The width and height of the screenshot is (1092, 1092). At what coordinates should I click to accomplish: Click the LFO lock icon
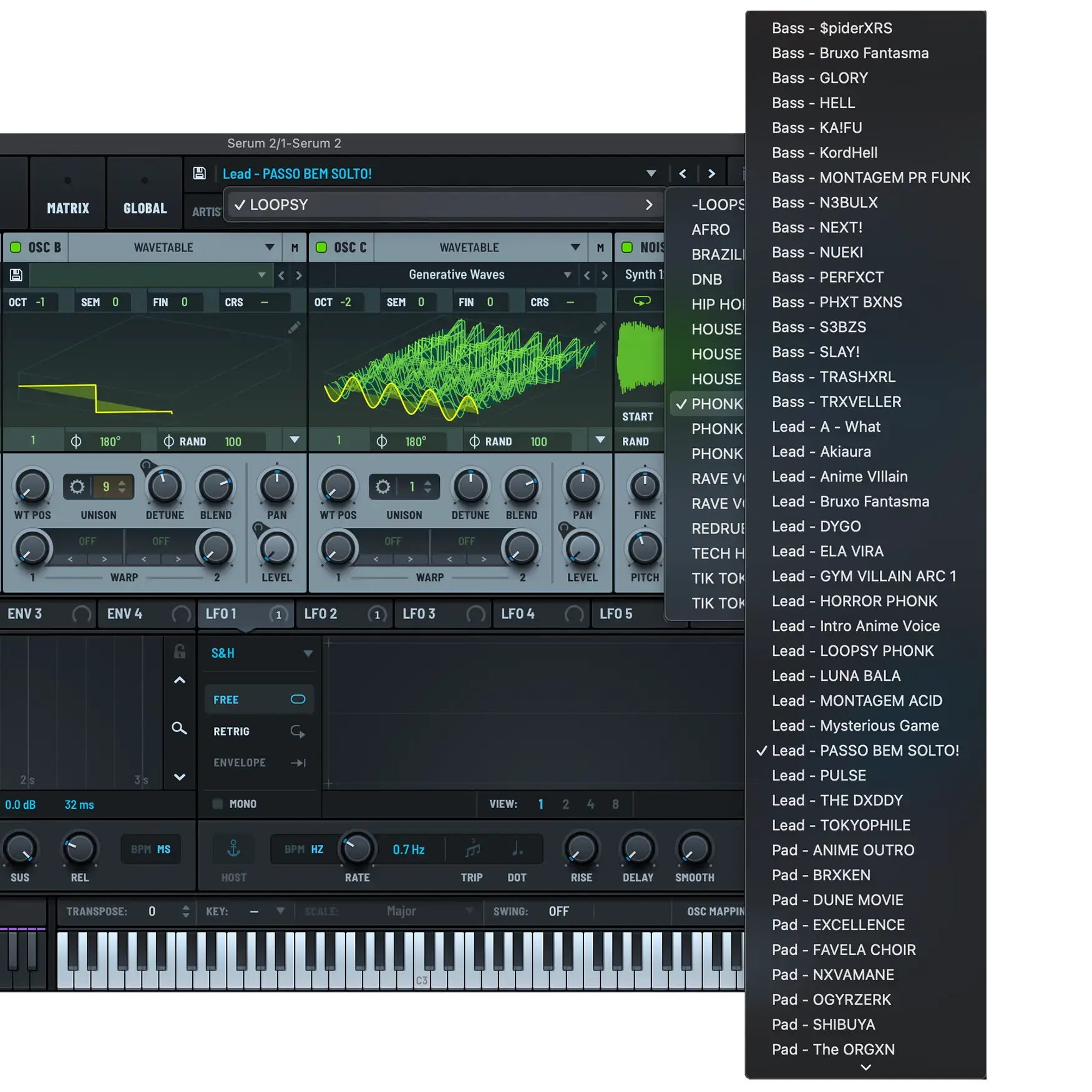coord(180,651)
